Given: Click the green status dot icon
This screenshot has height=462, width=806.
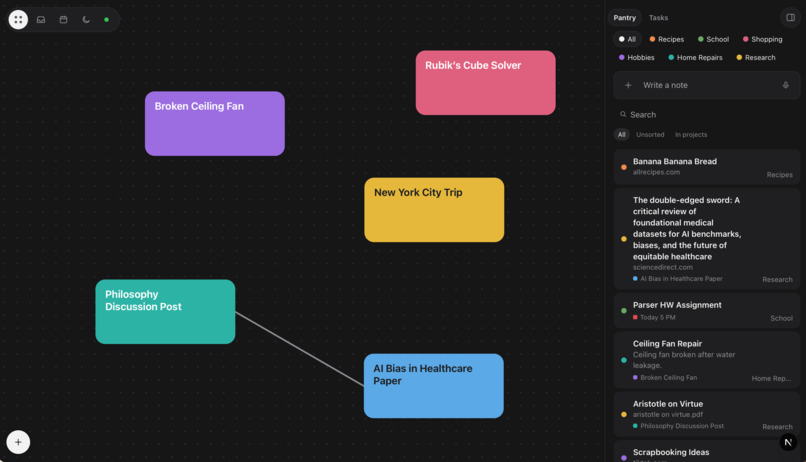Looking at the screenshot, I should (106, 20).
